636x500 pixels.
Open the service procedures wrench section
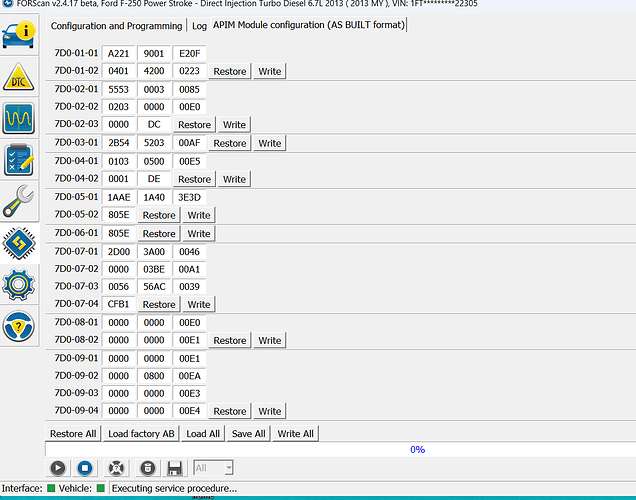19,201
